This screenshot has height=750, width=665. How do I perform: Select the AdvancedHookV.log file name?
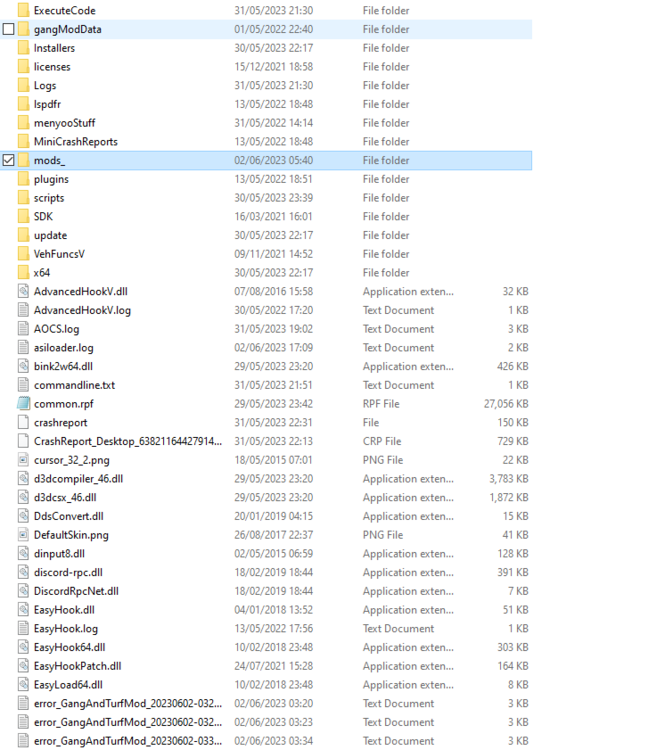82,310
